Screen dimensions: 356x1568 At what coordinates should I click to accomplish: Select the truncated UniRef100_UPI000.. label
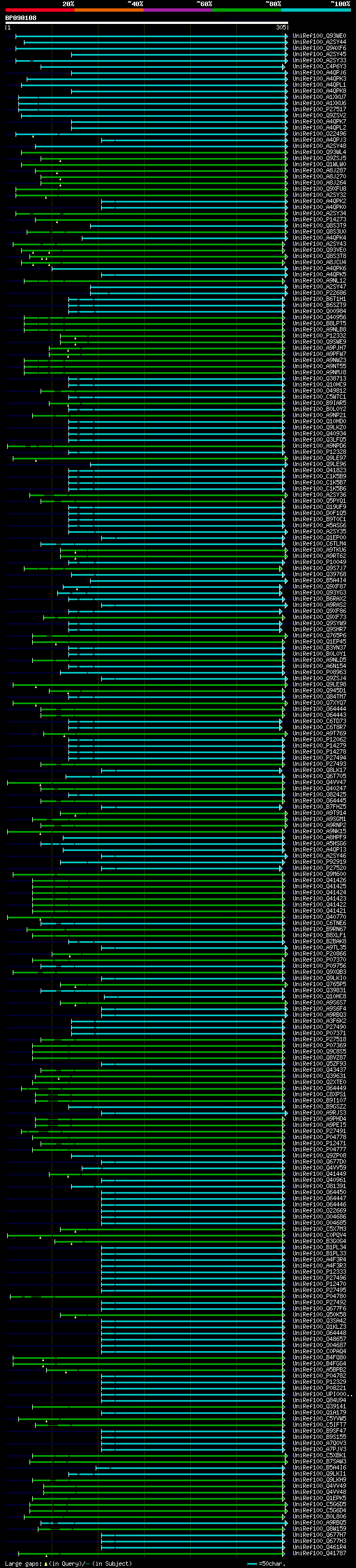pyautogui.click(x=323, y=1394)
